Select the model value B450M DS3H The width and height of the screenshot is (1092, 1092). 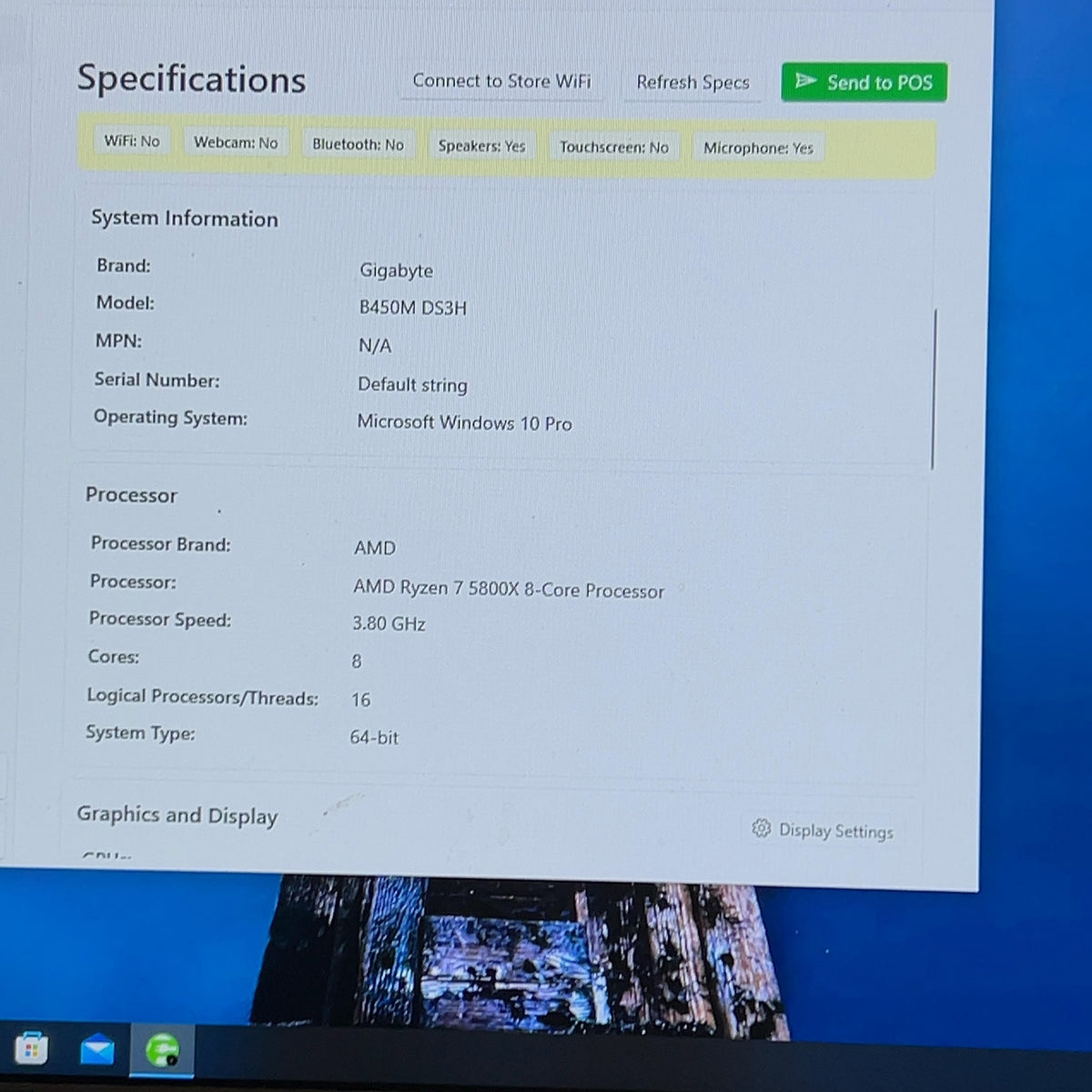coord(412,308)
